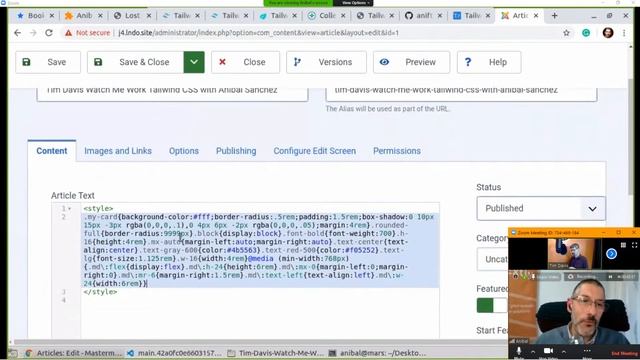Click the Alias input field
Viewport: 640px width, 360px height.
[x=461, y=93]
